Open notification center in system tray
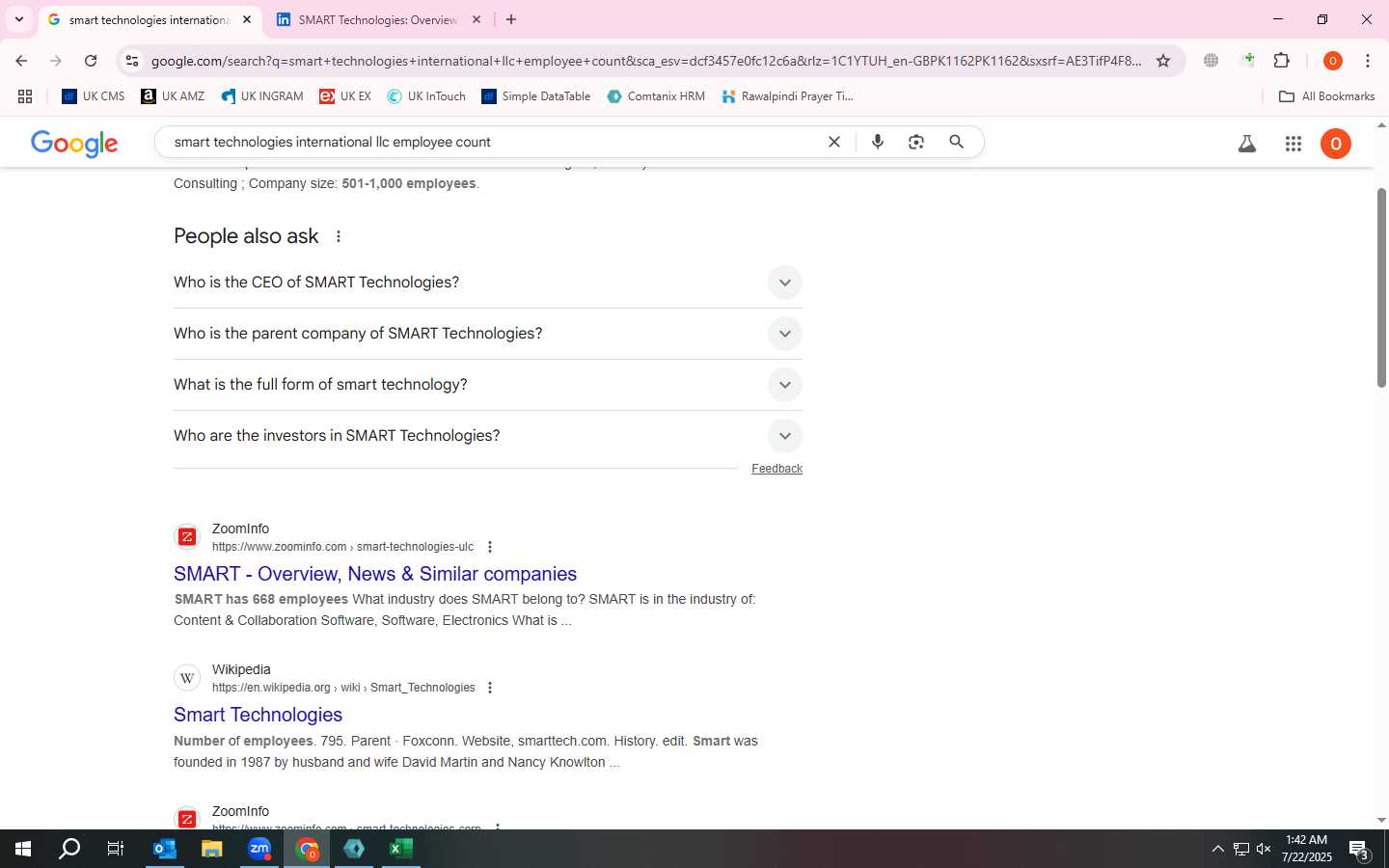Image resolution: width=1389 pixels, height=868 pixels. tap(1359, 850)
